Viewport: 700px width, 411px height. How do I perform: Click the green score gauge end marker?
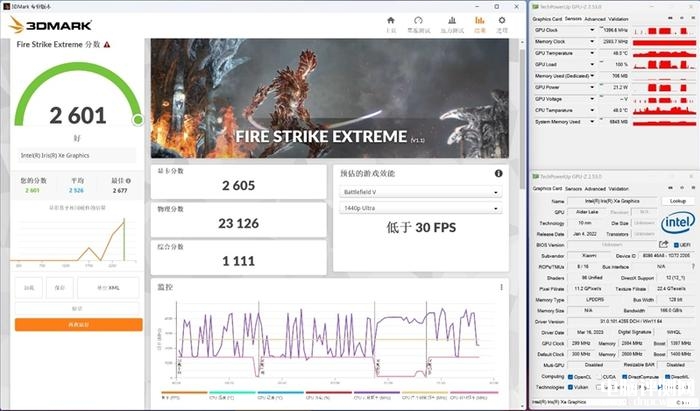[138, 120]
